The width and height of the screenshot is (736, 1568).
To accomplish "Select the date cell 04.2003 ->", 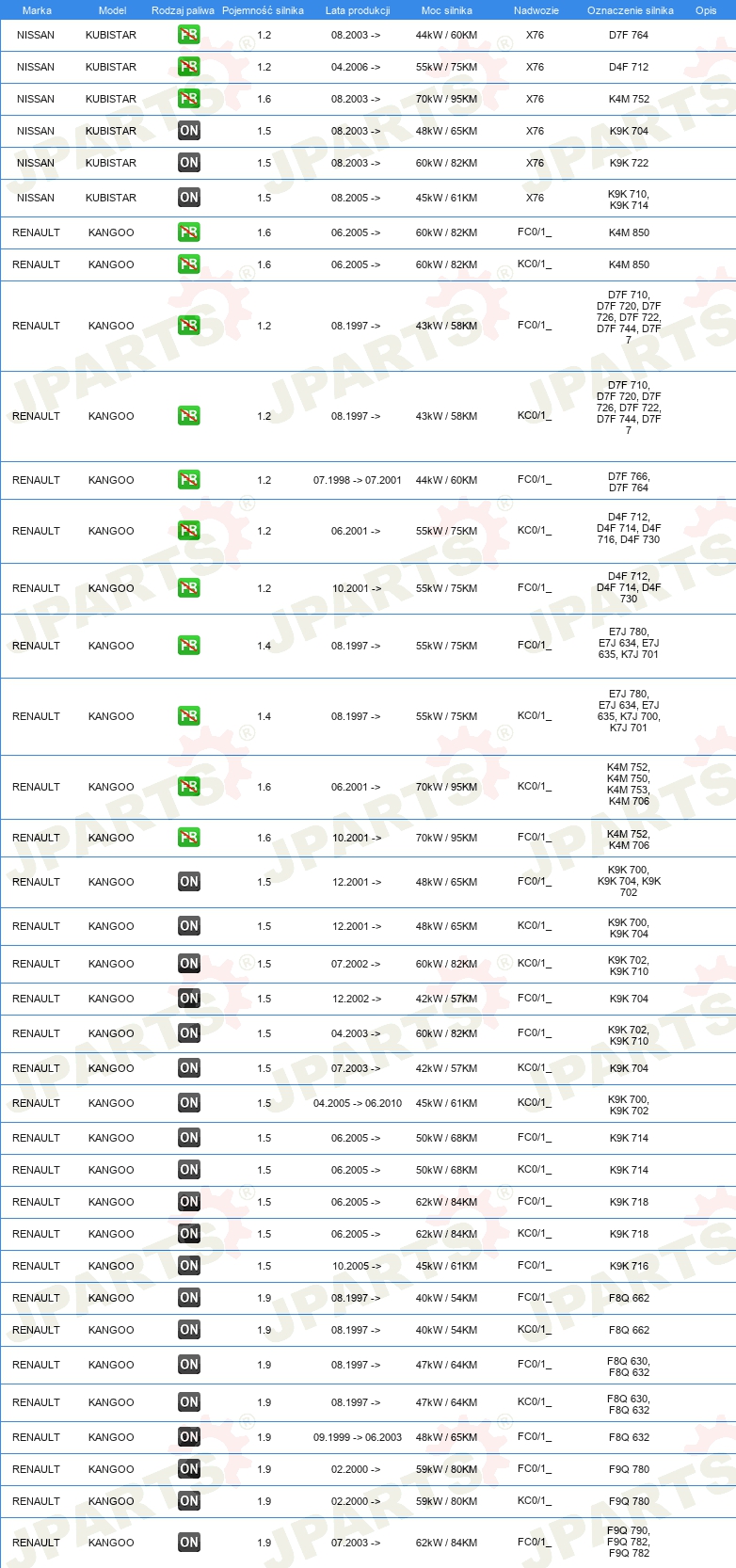I will [x=356, y=1033].
